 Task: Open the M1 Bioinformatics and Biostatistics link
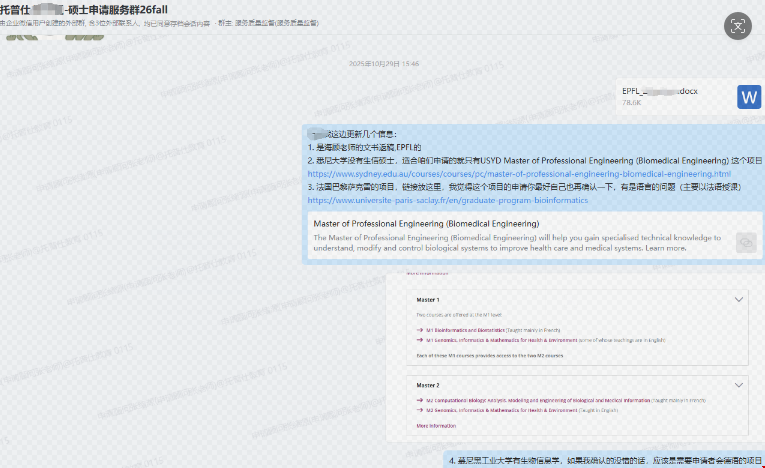click(465, 330)
